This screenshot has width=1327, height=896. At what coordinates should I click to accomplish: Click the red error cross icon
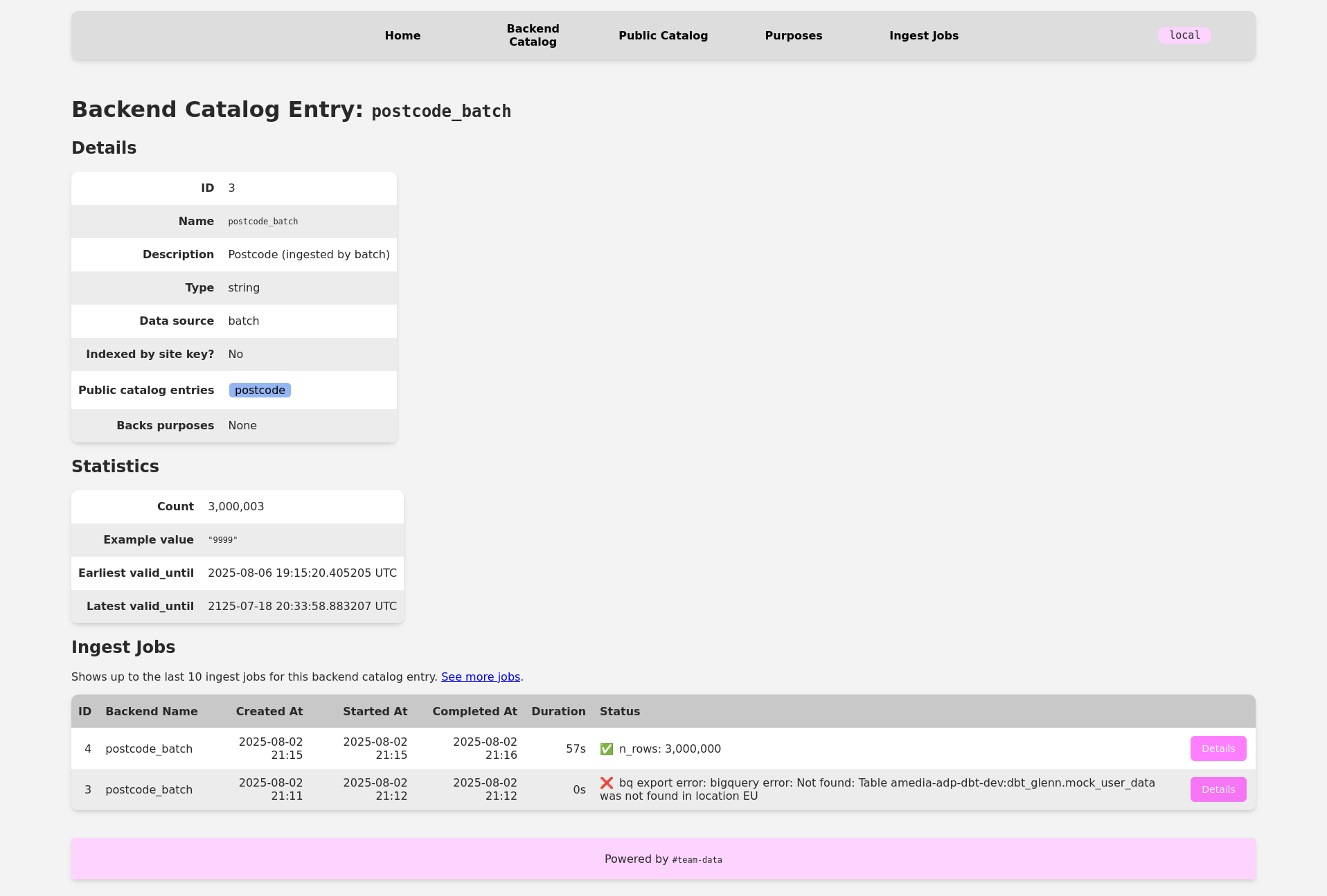point(607,783)
